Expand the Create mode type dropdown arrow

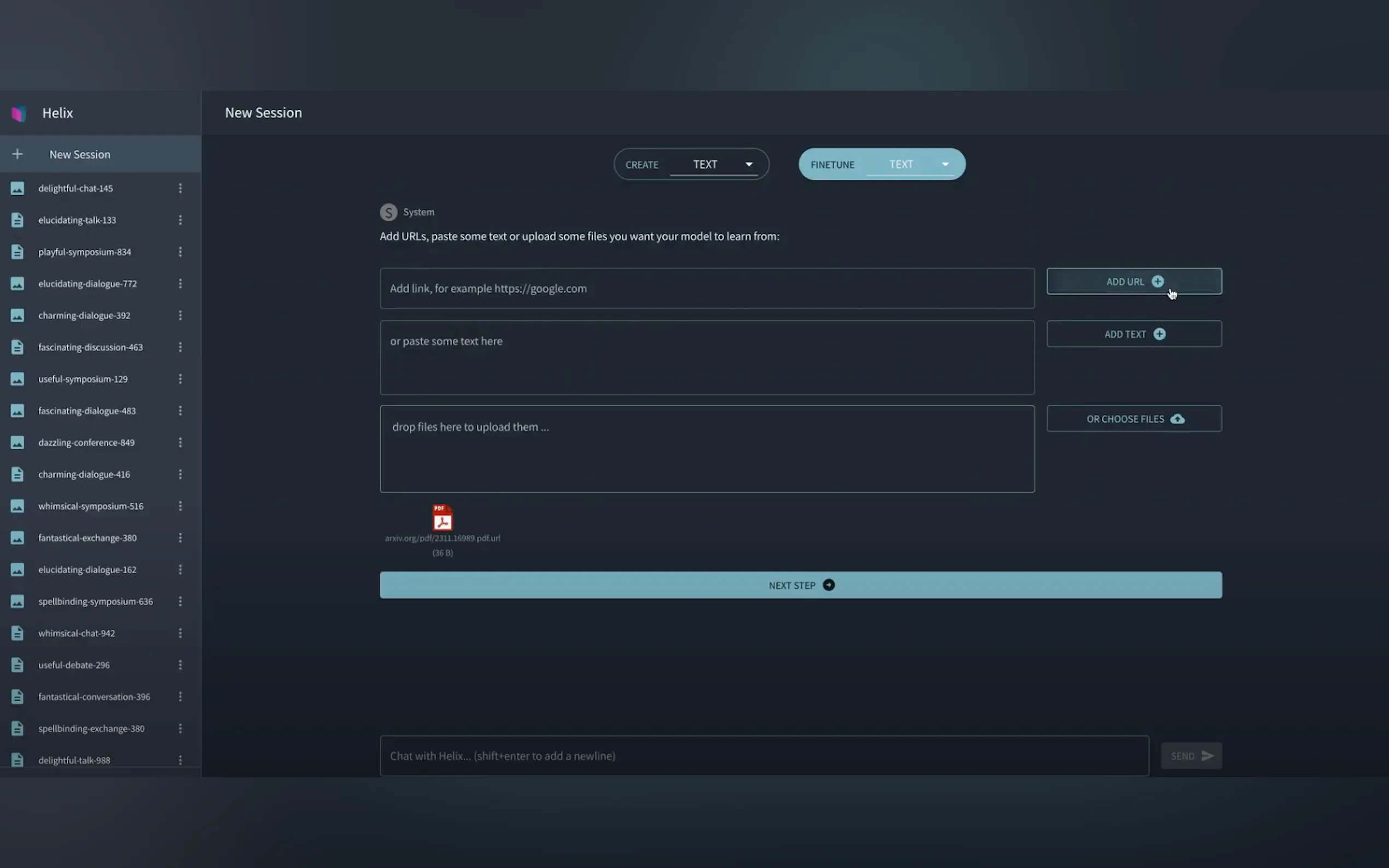(x=749, y=164)
